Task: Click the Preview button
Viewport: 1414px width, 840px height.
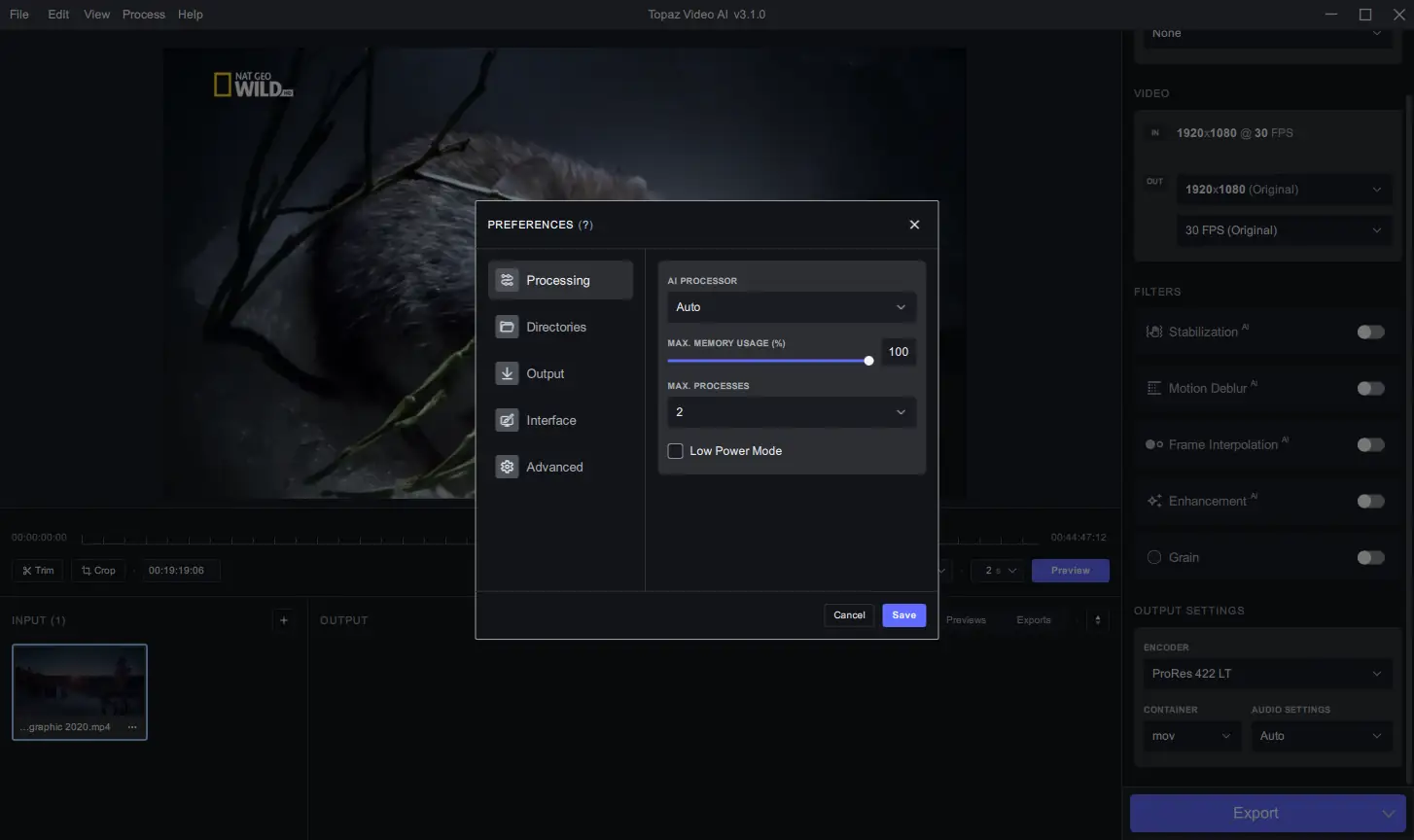Action: point(1070,571)
